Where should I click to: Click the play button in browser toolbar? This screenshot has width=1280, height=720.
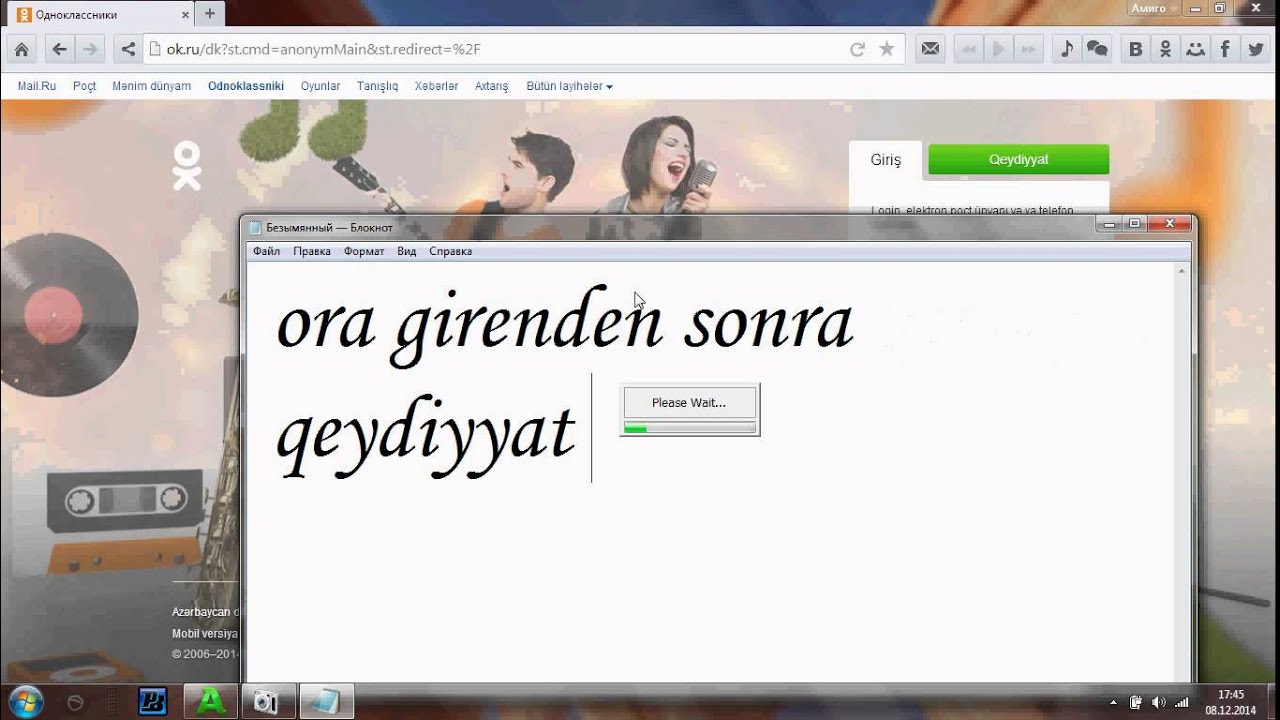[x=998, y=49]
